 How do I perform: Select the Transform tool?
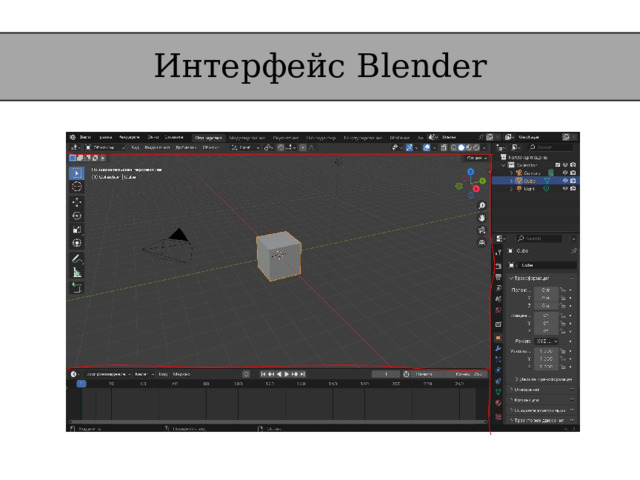coord(77,243)
